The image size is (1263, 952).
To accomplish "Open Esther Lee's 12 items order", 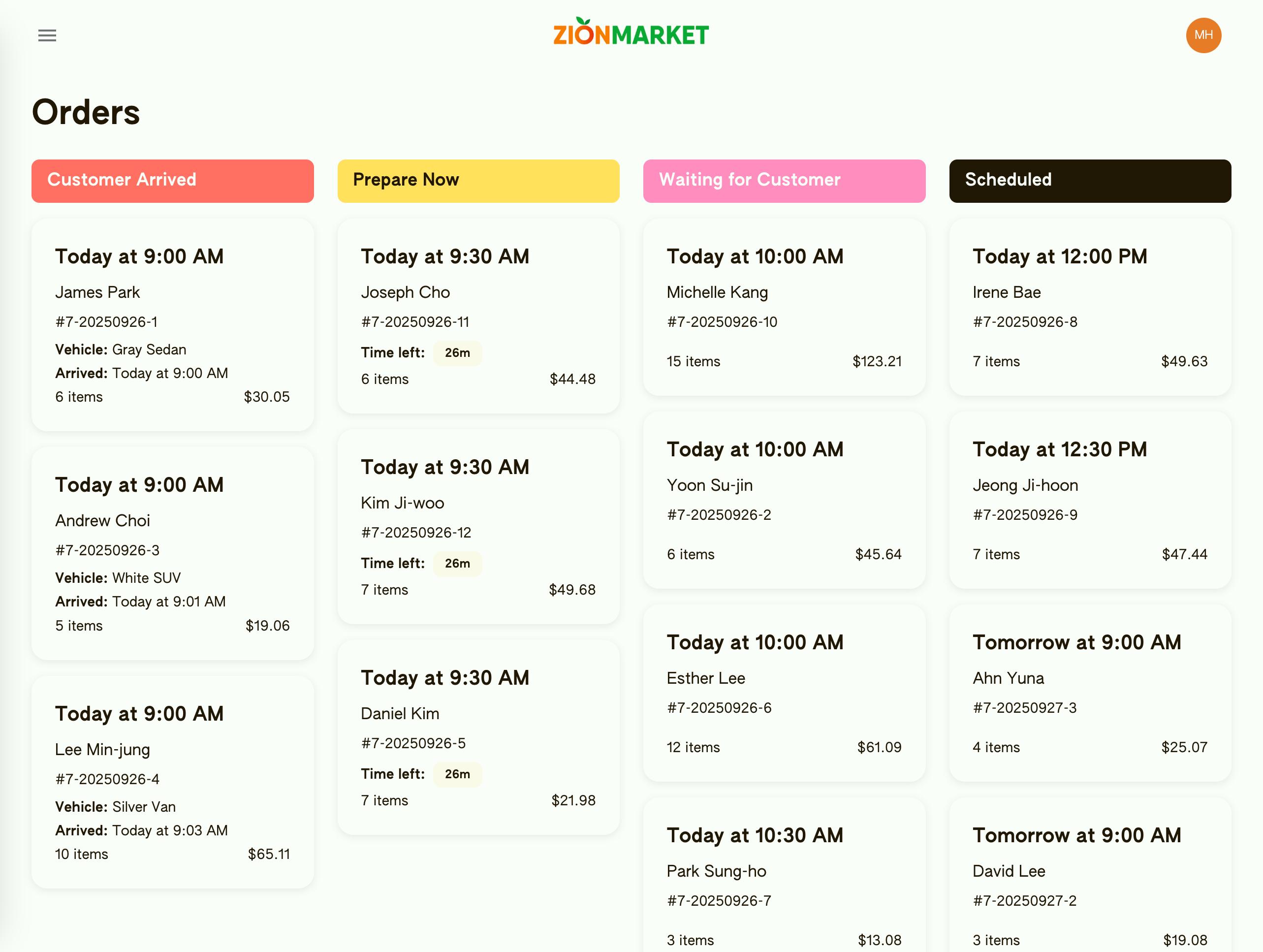I will click(784, 693).
